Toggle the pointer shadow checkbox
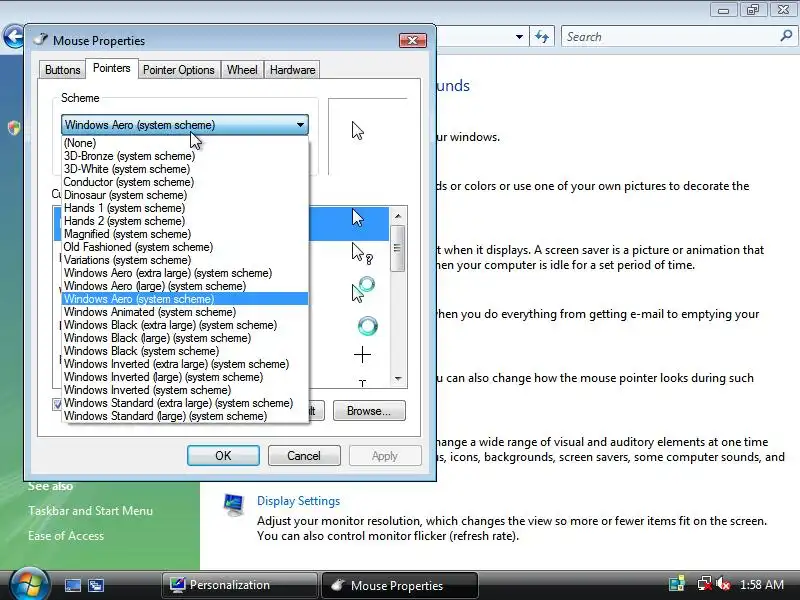 tap(57, 405)
